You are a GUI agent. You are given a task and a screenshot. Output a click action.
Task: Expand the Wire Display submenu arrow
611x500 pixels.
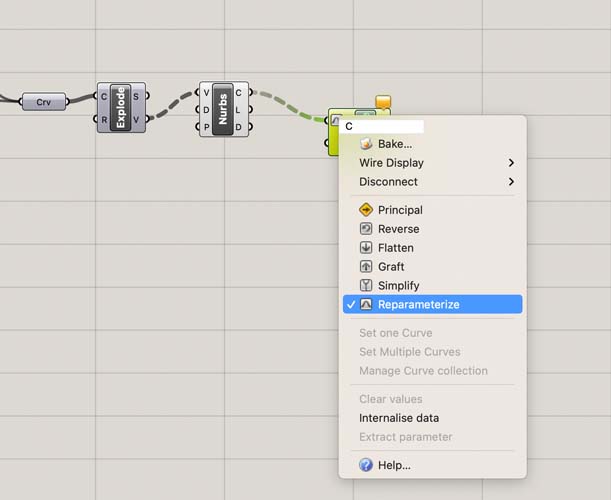(511, 163)
